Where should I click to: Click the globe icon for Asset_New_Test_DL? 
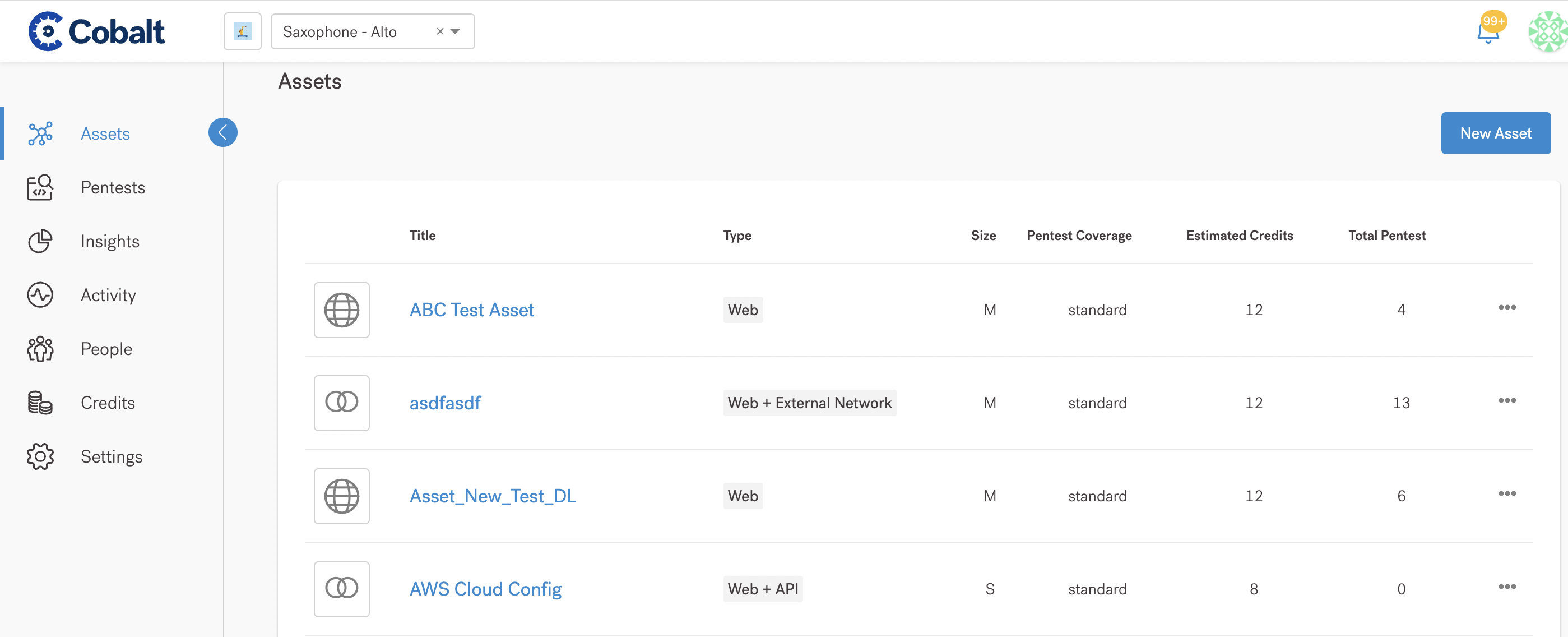(x=341, y=496)
